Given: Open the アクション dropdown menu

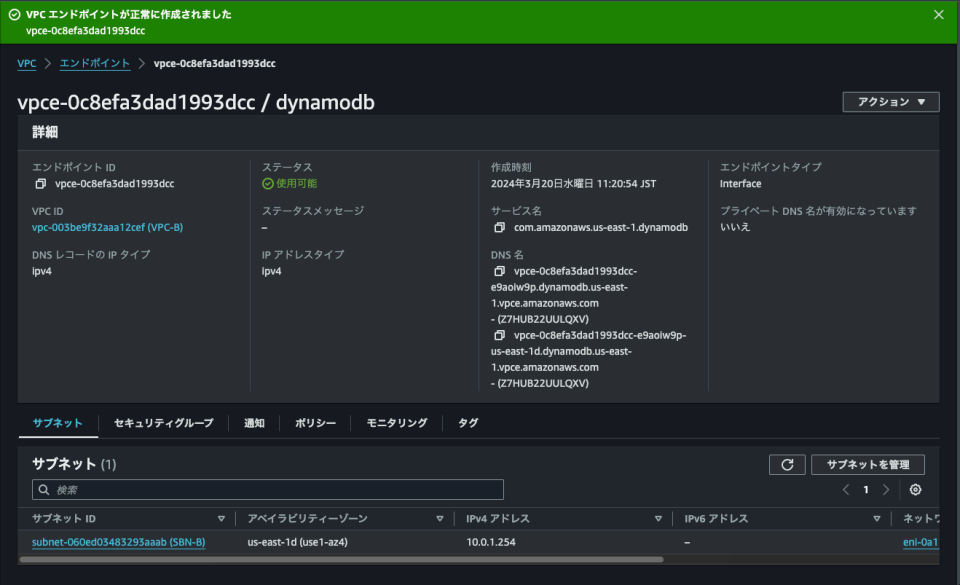Looking at the screenshot, I should tap(889, 101).
